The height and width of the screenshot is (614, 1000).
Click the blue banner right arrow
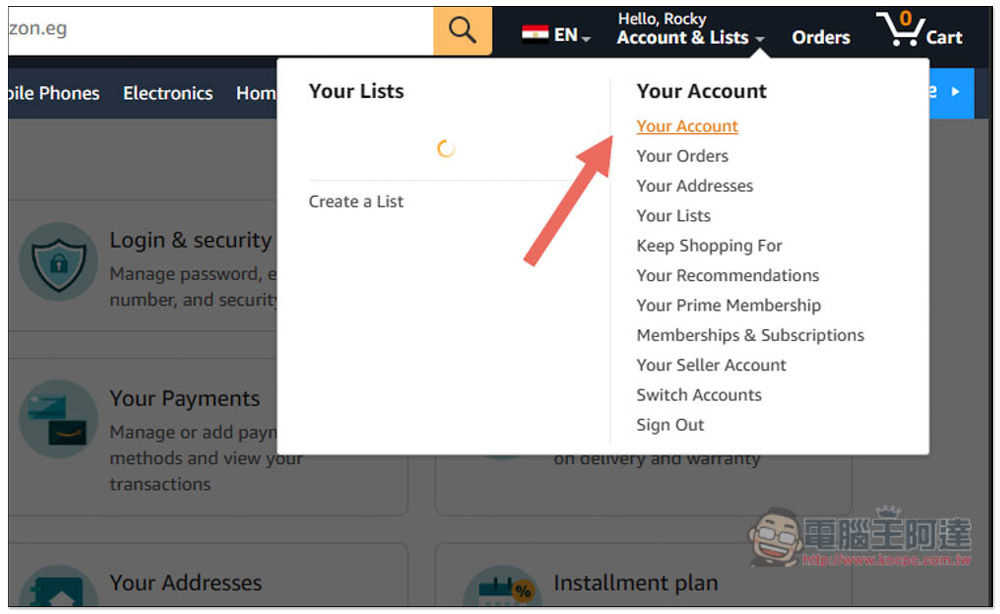pyautogui.click(x=955, y=92)
